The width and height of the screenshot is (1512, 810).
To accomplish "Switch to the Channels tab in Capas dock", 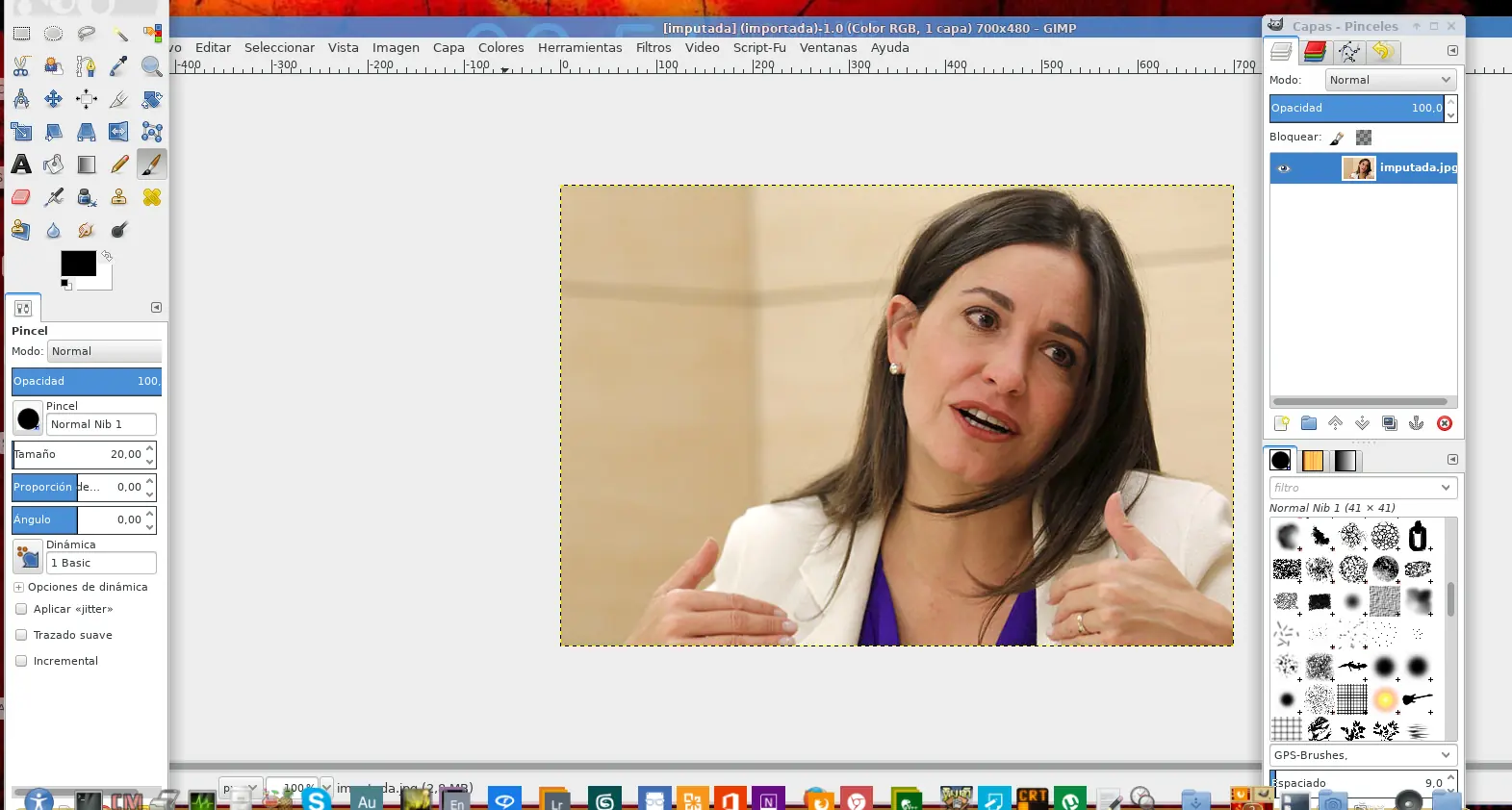I will coord(1315,52).
